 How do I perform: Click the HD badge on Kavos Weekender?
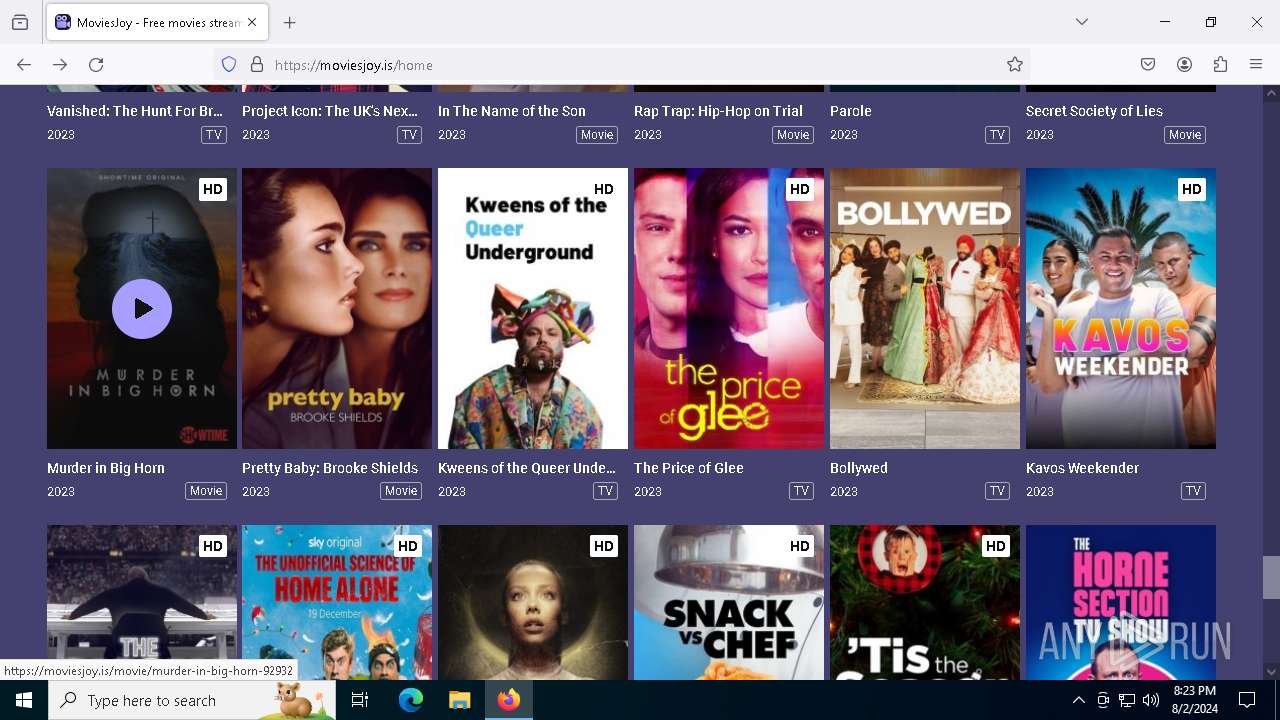[1191, 189]
